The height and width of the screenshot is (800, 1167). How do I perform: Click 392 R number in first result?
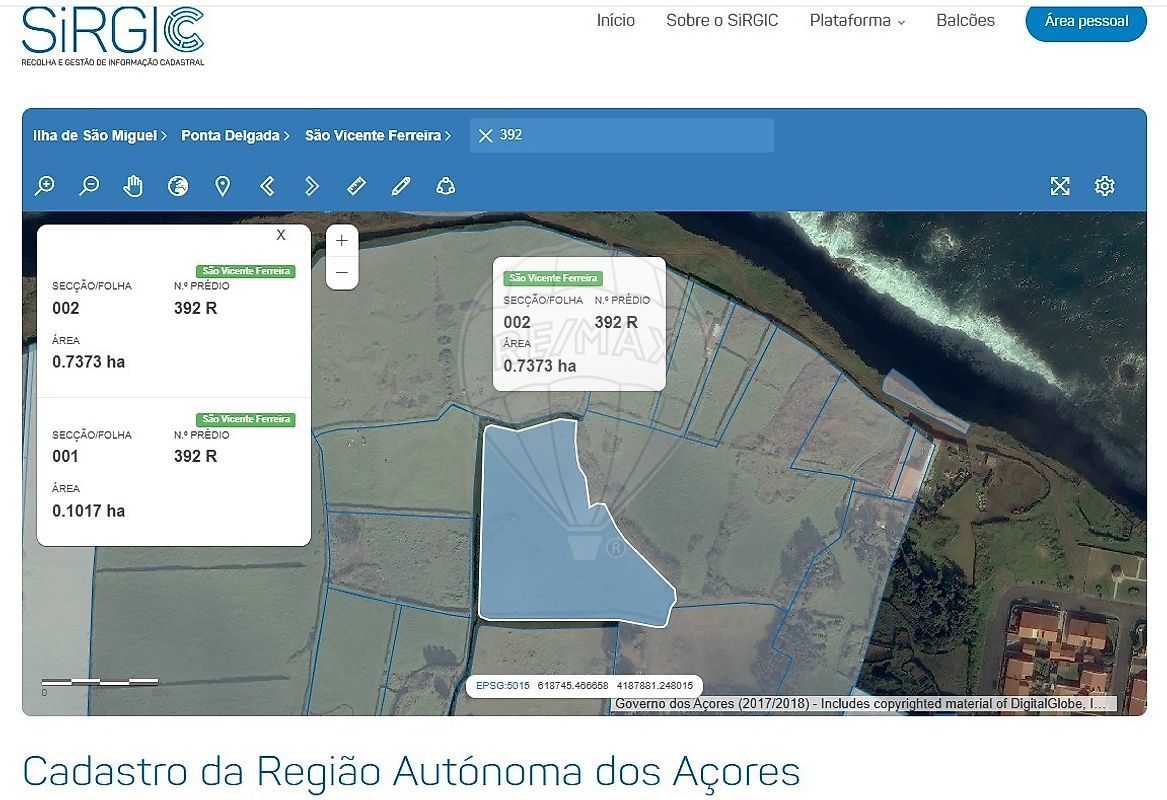click(196, 308)
